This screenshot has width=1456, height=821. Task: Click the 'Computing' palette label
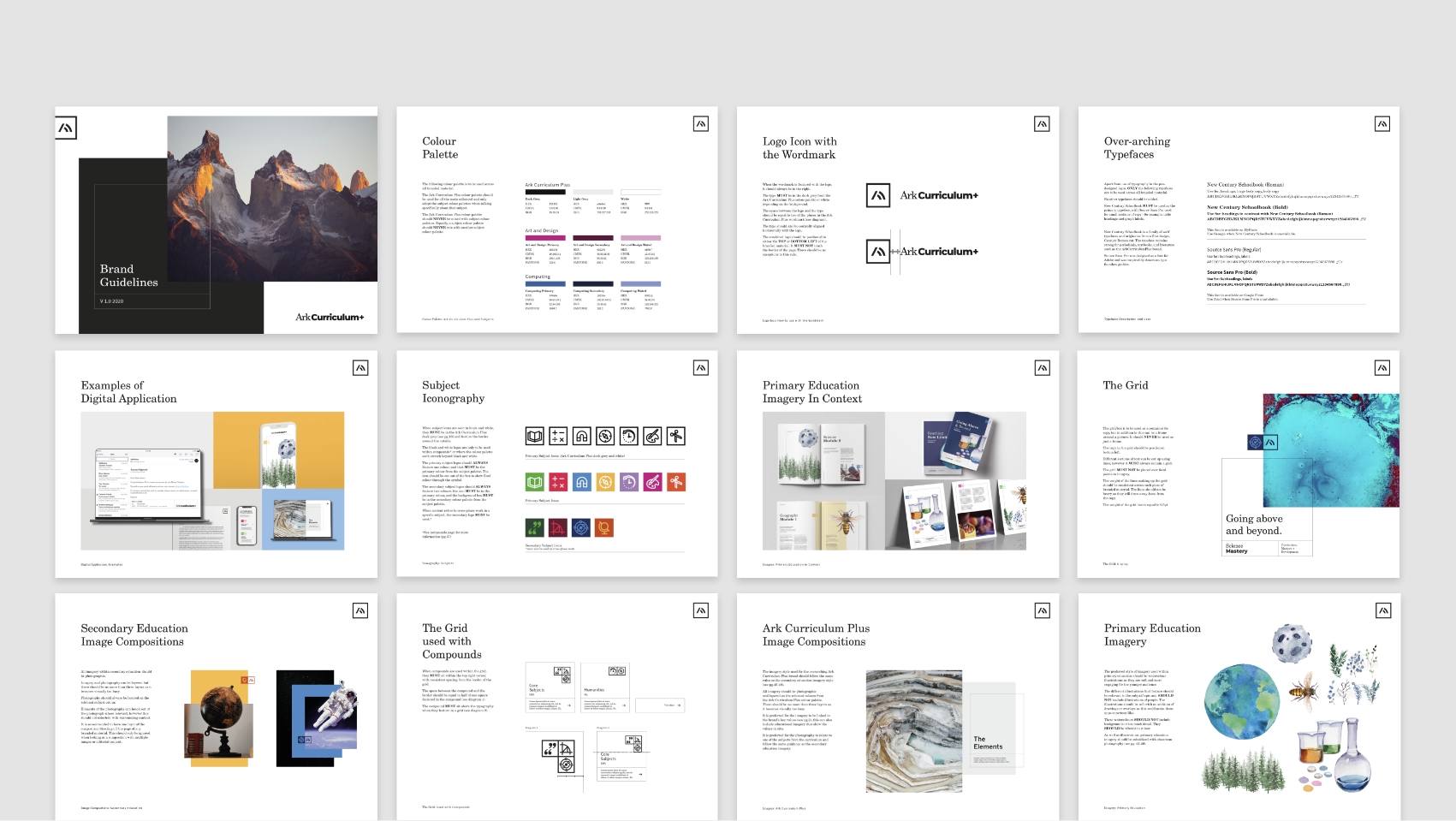coord(538,277)
